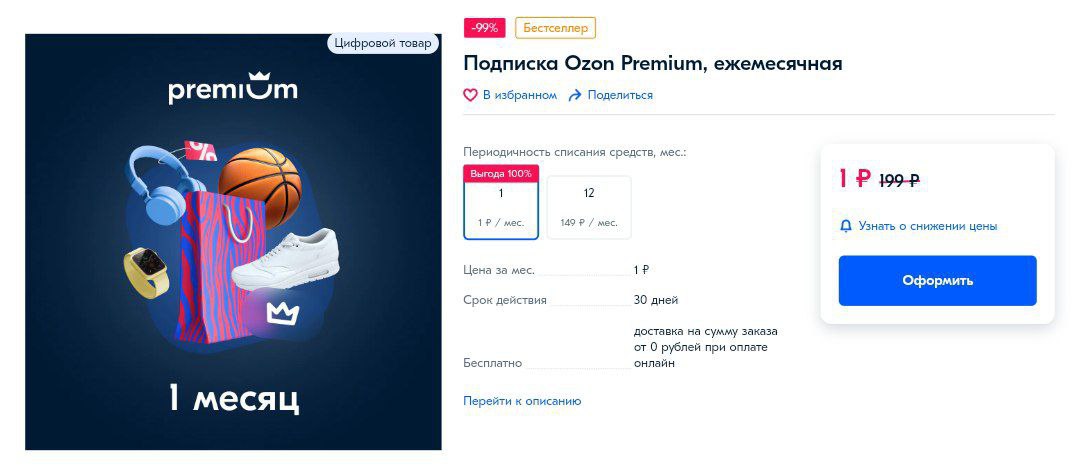Click the share arrow icon

(575, 95)
